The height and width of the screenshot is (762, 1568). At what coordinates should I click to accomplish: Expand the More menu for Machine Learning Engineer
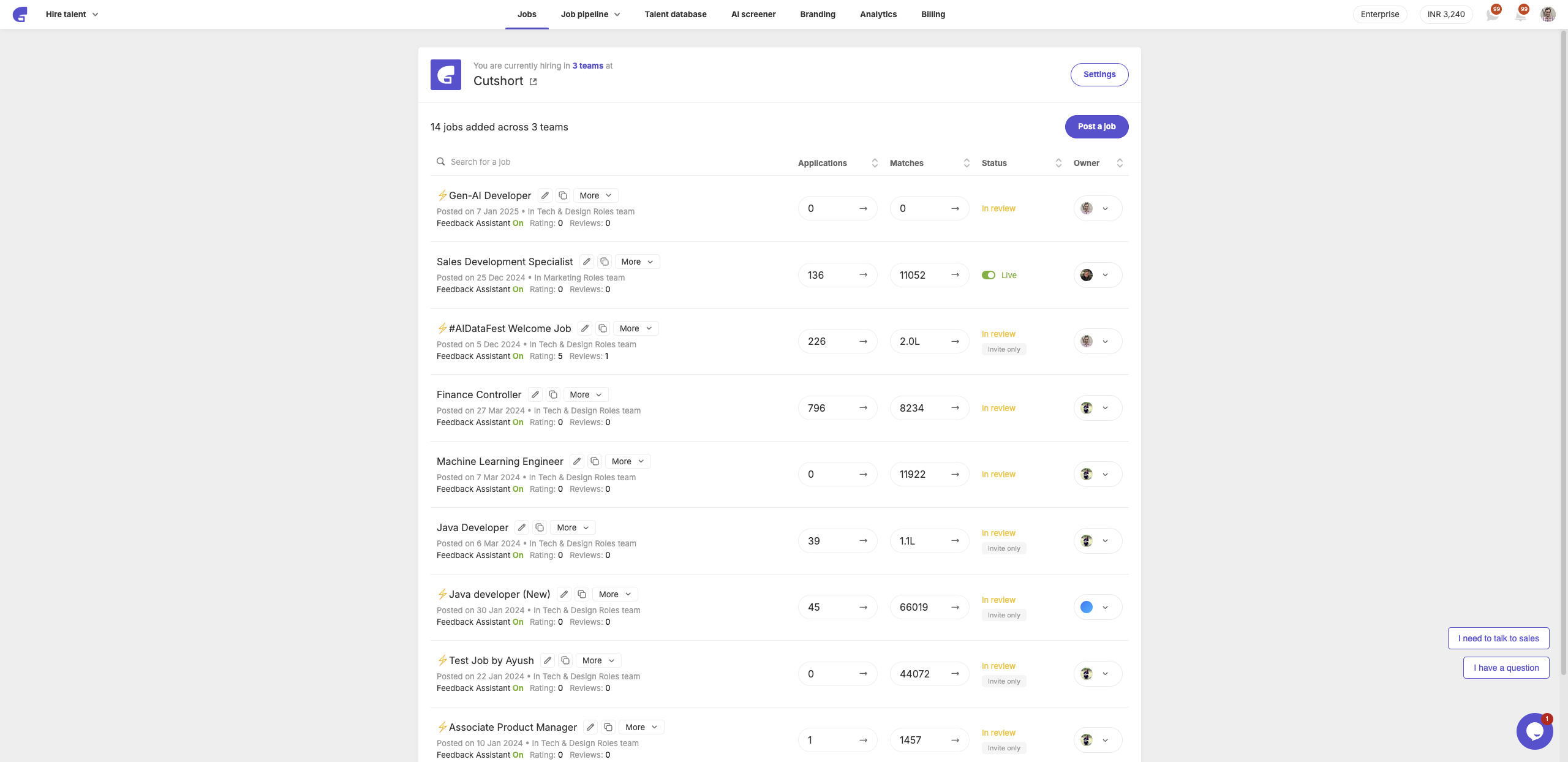628,461
